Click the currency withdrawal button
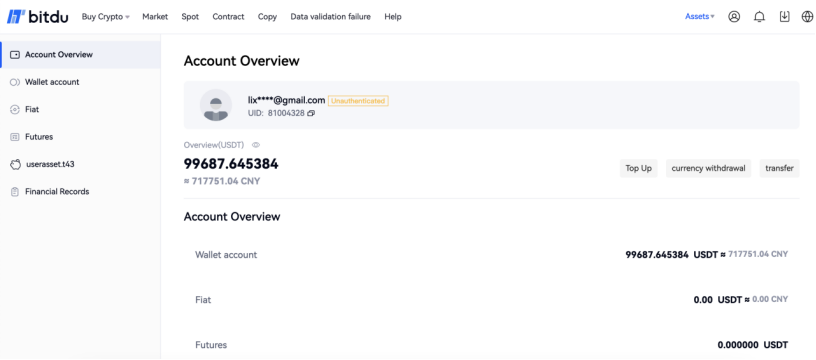 pyautogui.click(x=708, y=169)
